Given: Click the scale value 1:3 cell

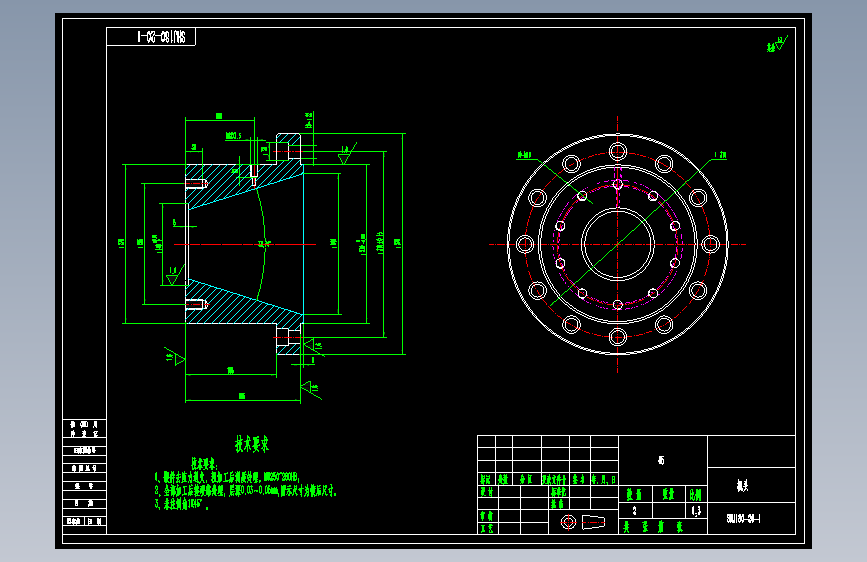Looking at the screenshot, I should click(696, 511).
